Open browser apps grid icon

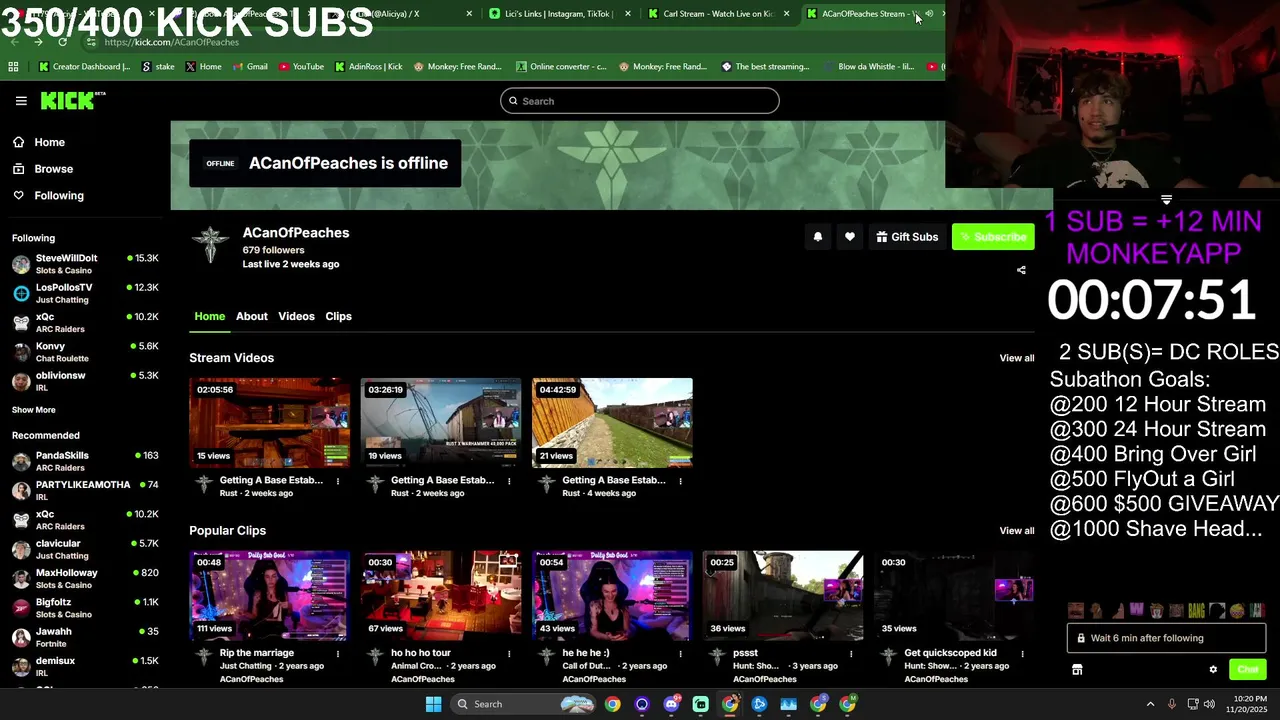(13, 67)
